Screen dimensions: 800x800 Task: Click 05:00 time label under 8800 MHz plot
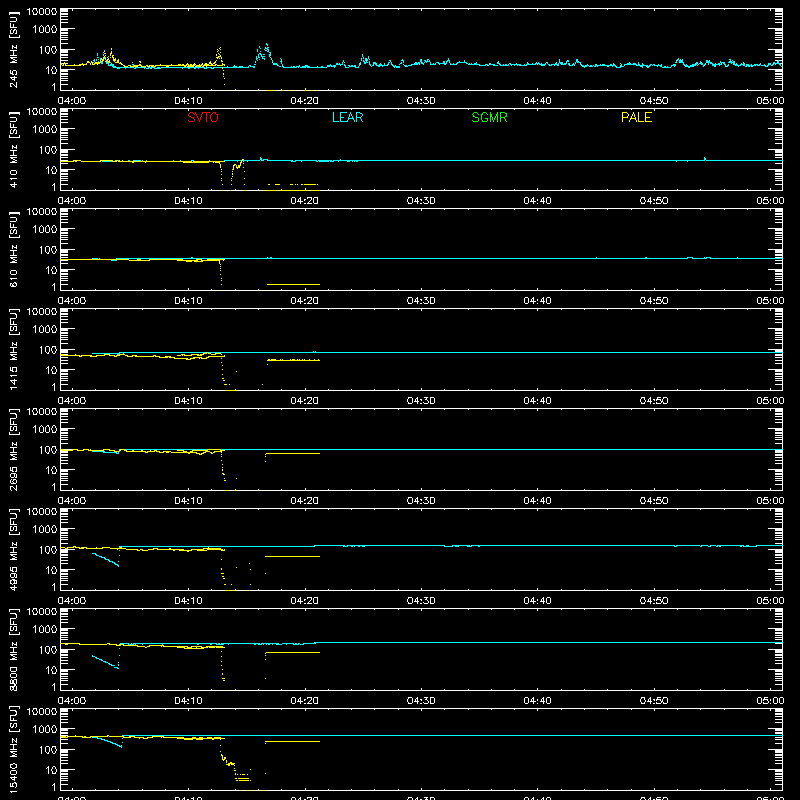click(770, 701)
